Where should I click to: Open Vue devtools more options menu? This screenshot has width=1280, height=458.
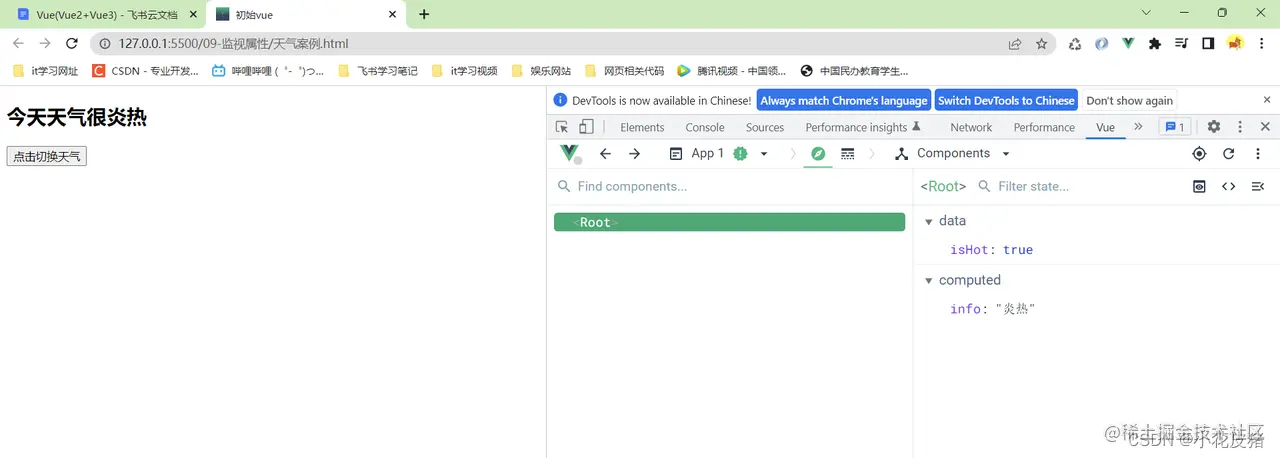click(x=1258, y=154)
